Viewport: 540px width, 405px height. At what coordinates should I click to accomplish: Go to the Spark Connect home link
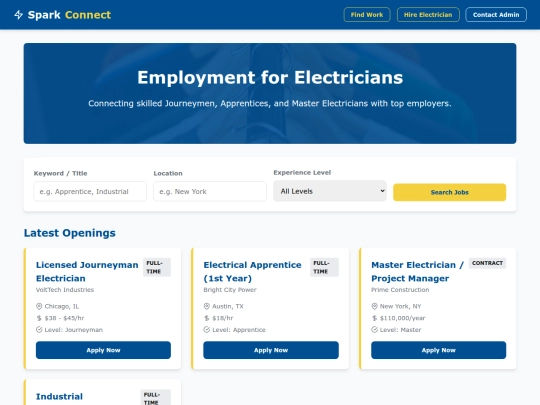click(x=63, y=15)
